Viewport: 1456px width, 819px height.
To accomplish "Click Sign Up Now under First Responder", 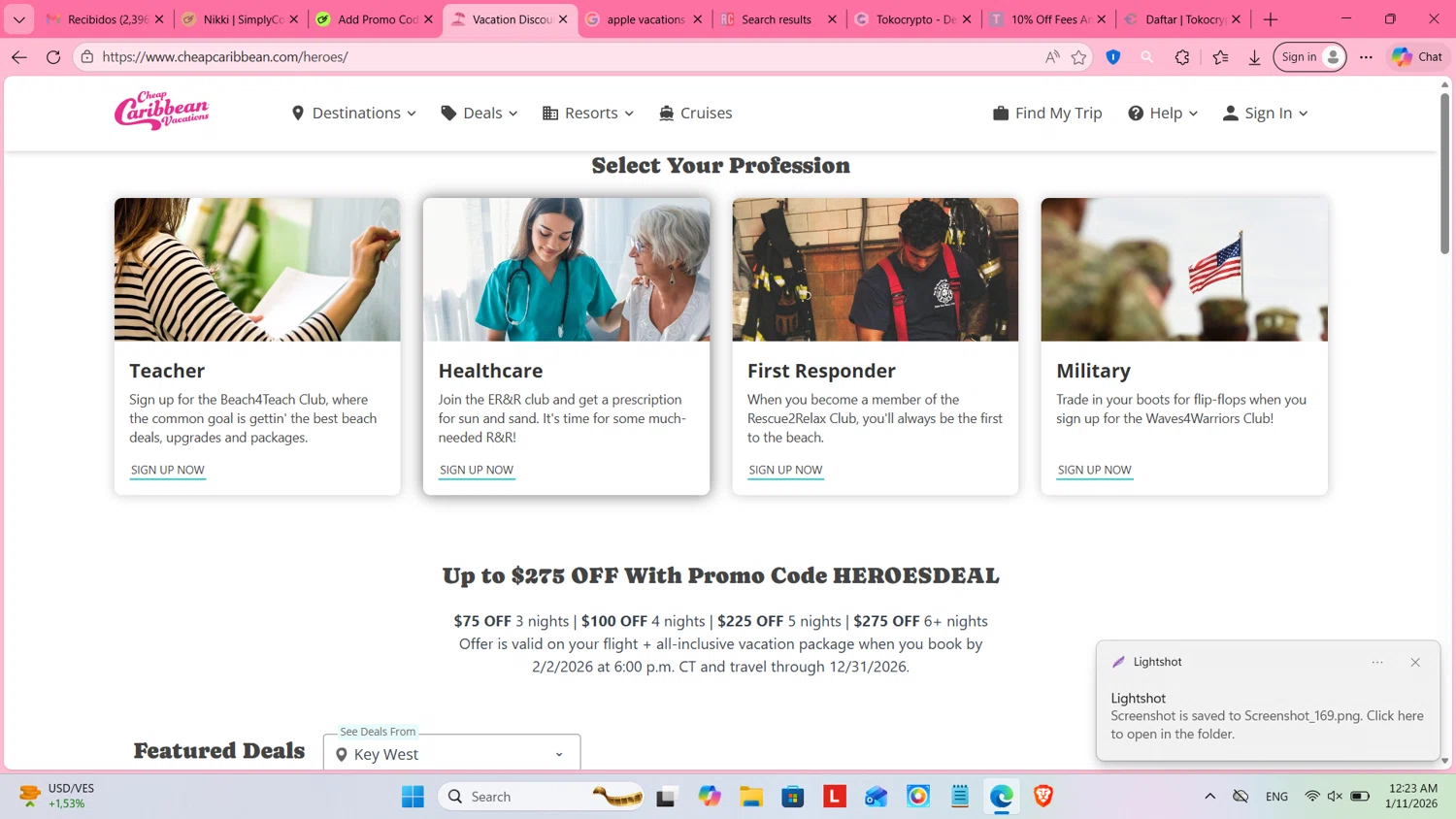I will [785, 470].
